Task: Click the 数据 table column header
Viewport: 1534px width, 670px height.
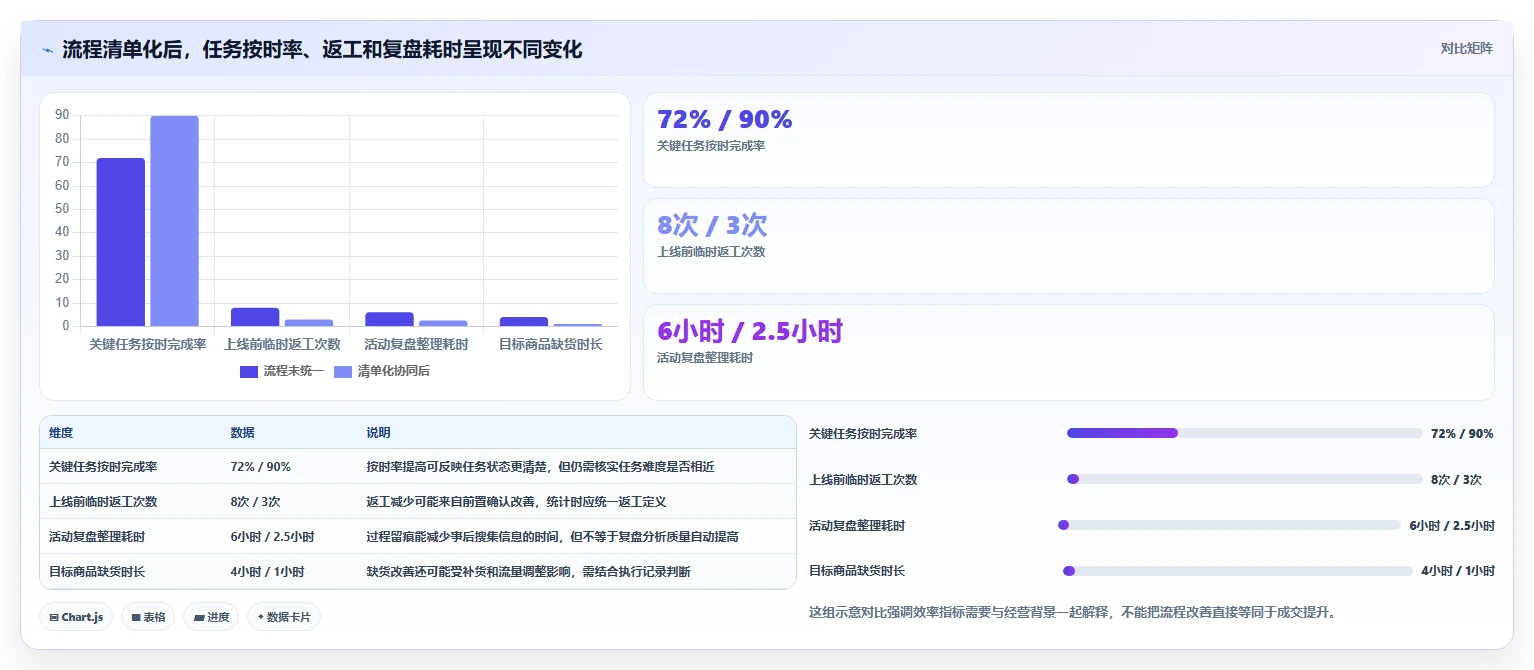Action: click(x=242, y=433)
